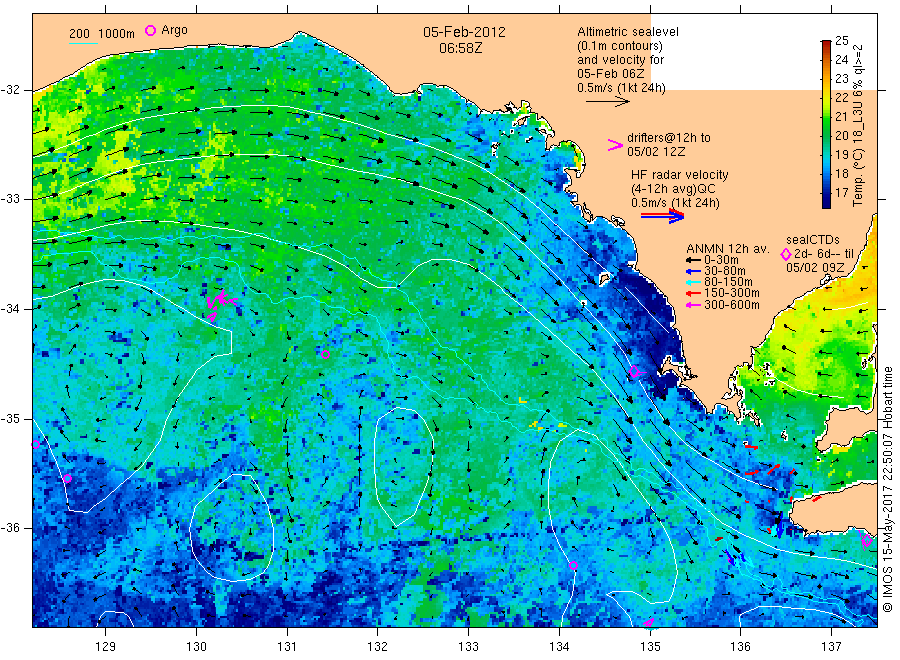Click the red 150-300m ANMN arrow
Image resolution: width=900 pixels, height=660 pixels.
(x=693, y=293)
